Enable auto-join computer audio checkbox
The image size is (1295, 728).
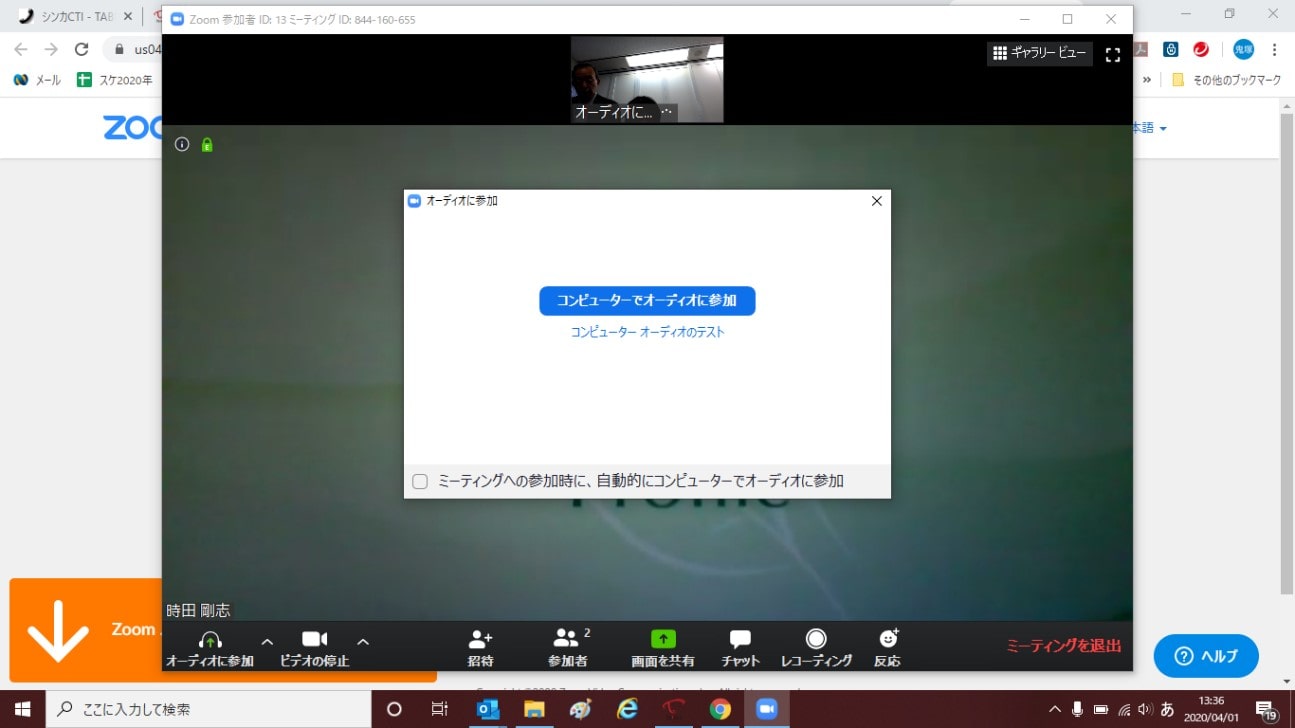click(x=420, y=481)
